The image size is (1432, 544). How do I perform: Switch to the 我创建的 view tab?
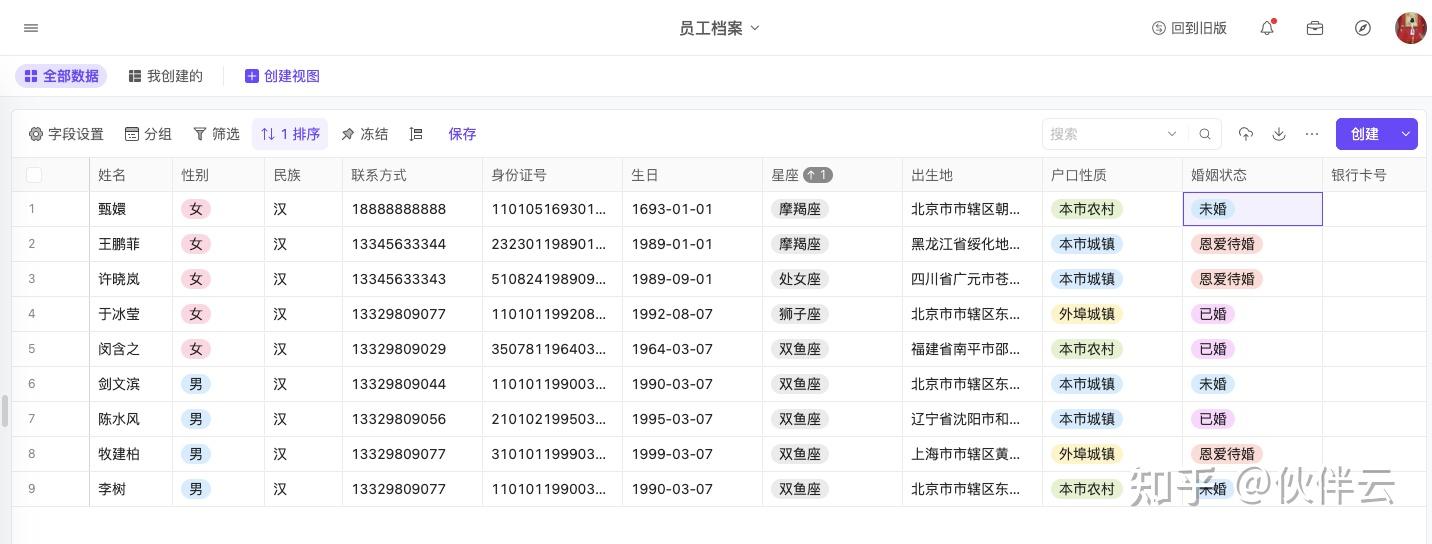pyautogui.click(x=166, y=76)
